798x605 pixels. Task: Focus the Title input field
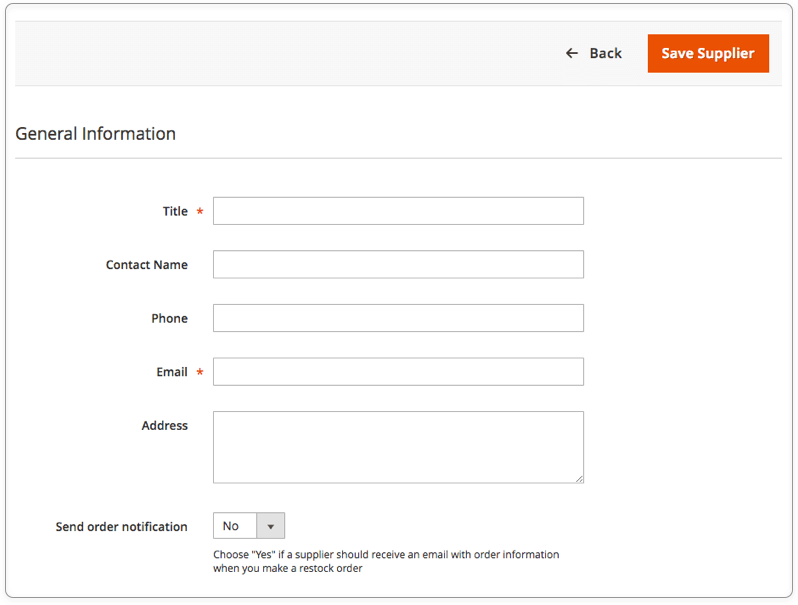click(x=398, y=211)
